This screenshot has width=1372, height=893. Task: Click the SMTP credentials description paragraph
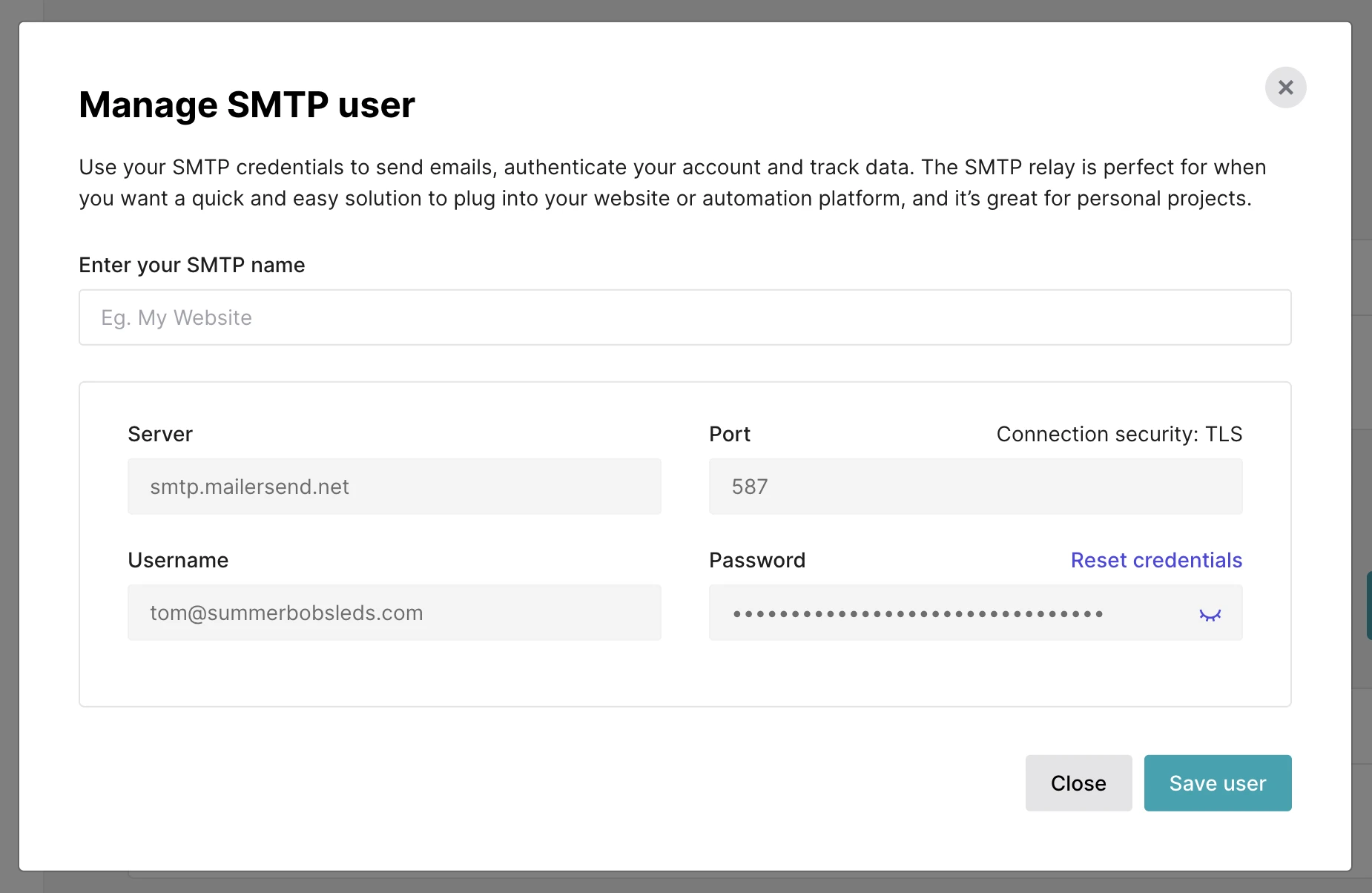point(672,182)
